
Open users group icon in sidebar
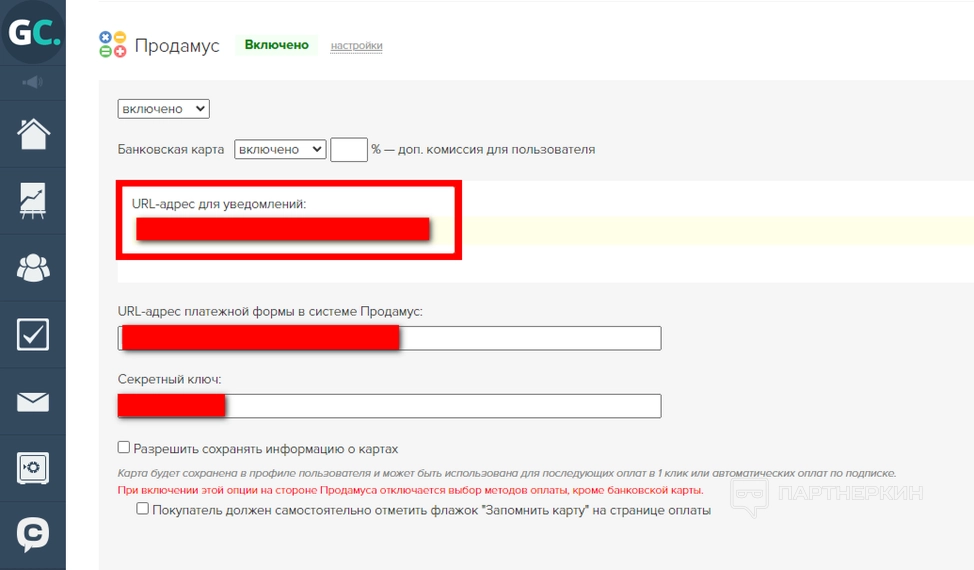33,268
